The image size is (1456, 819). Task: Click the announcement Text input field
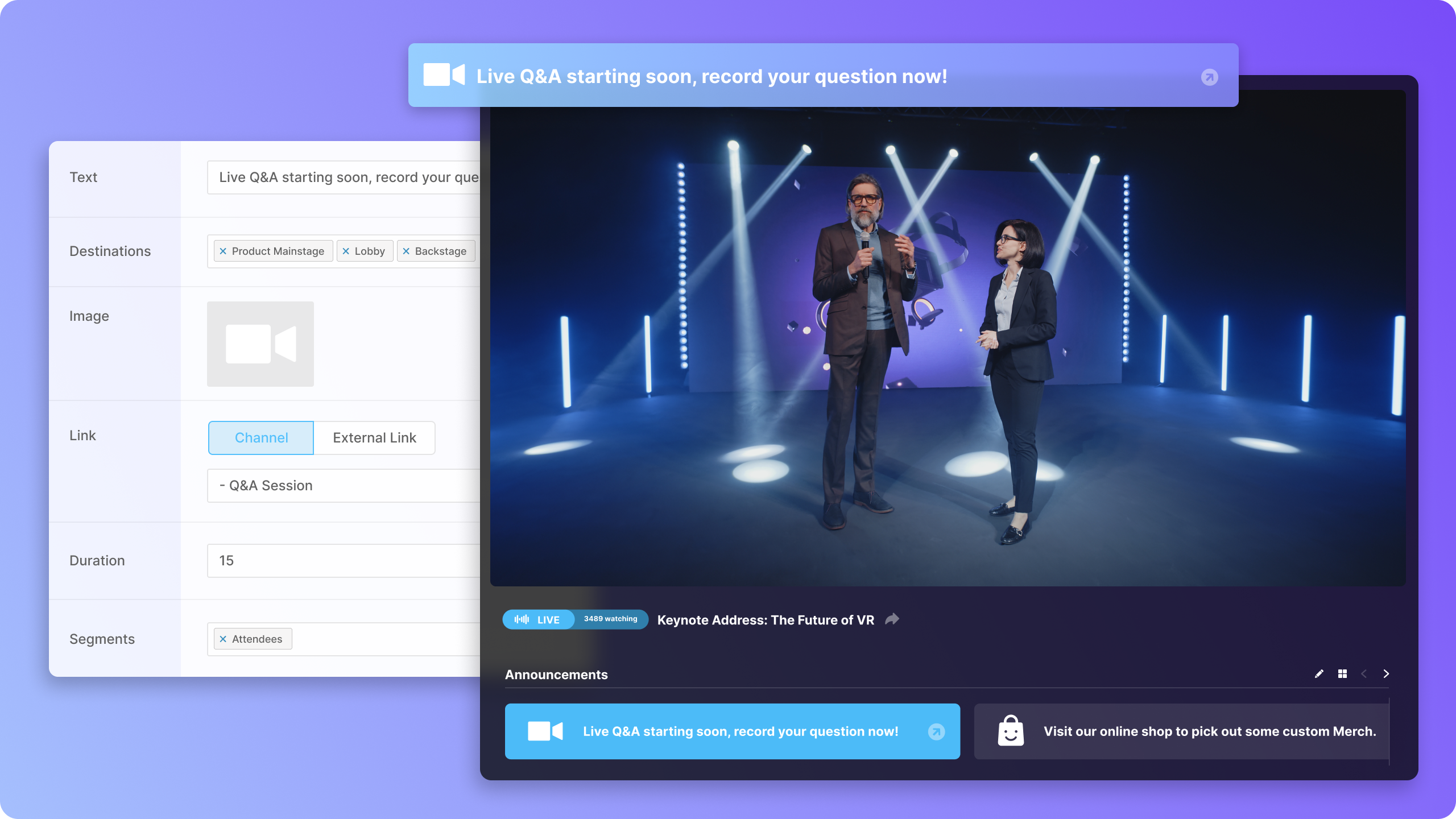pyautogui.click(x=344, y=177)
